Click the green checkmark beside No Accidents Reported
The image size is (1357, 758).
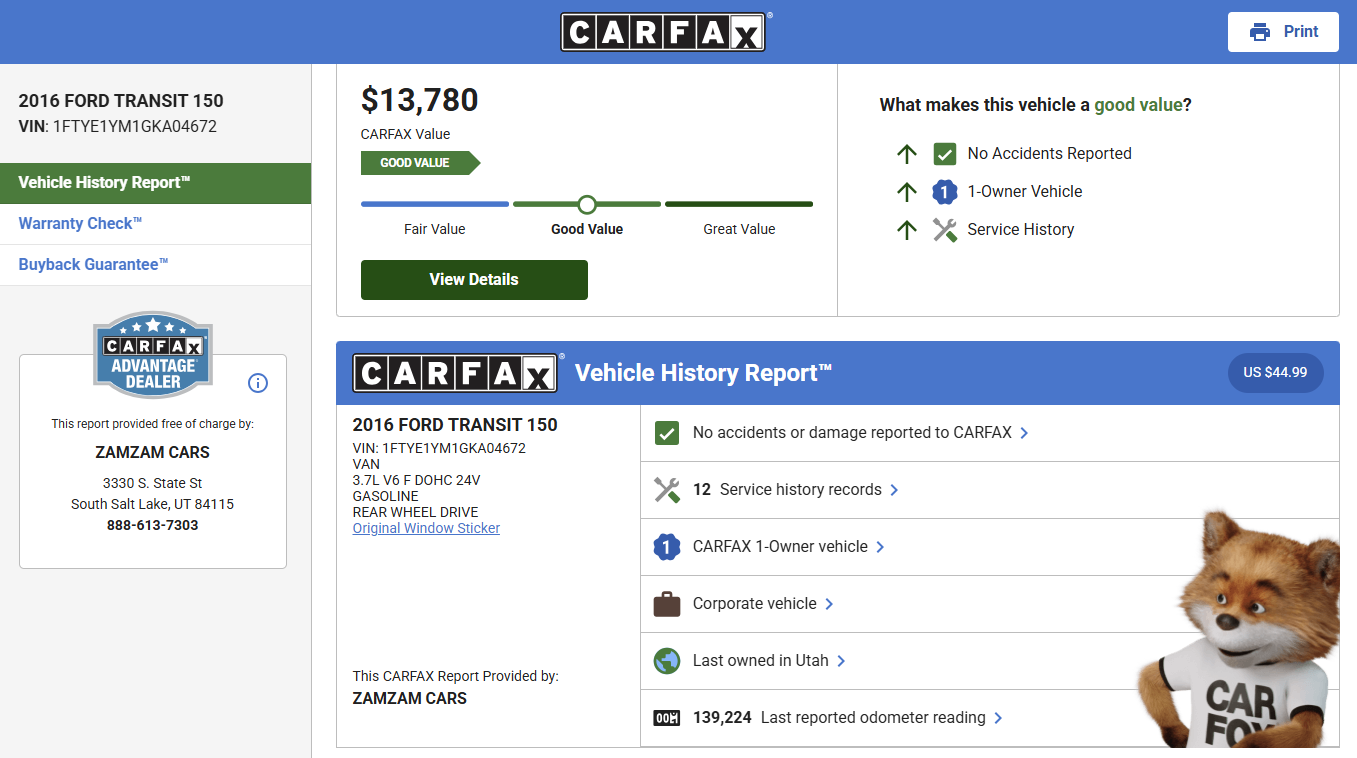944,154
